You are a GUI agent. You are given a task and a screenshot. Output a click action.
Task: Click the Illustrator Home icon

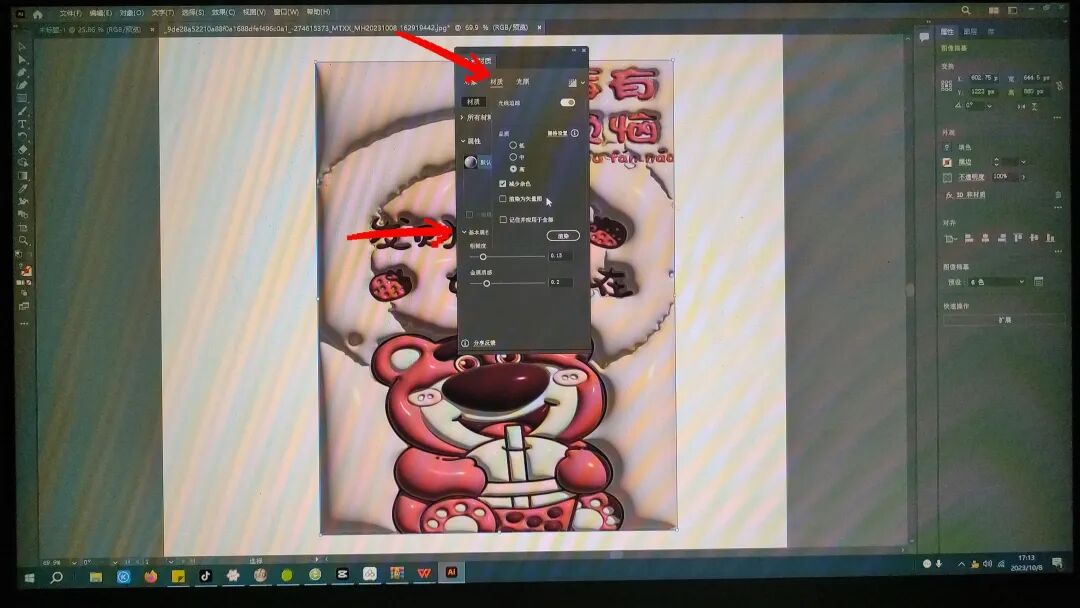pyautogui.click(x=37, y=14)
